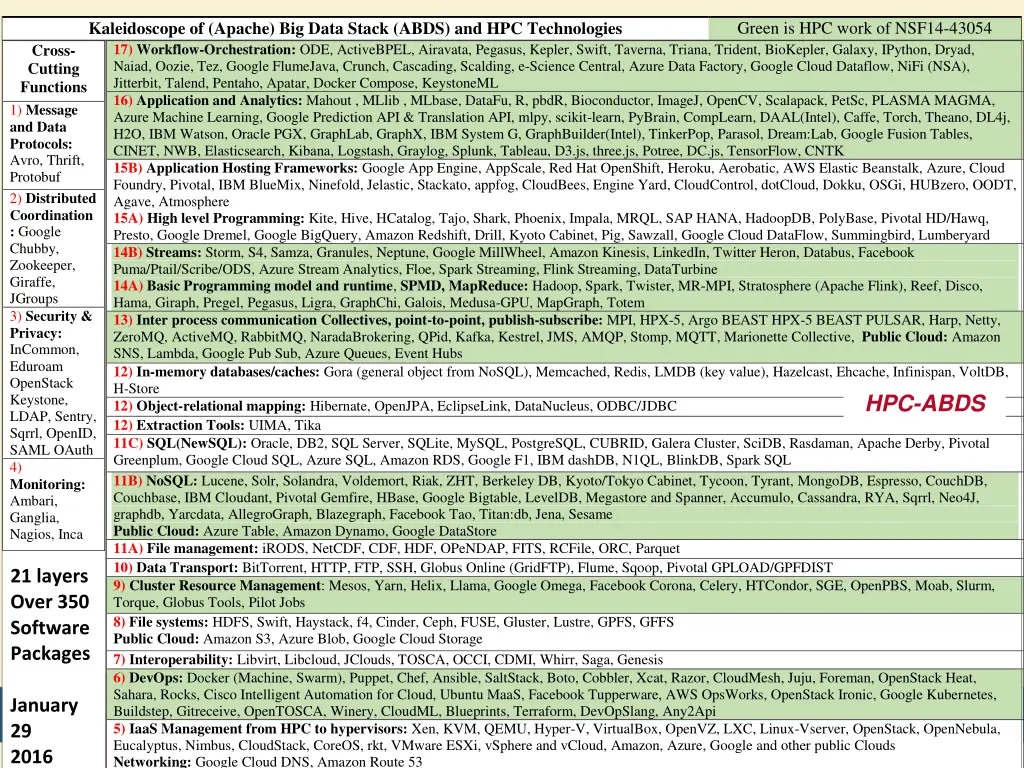Image resolution: width=1024 pixels, height=768 pixels.
Task: Click 'Azure Table' under NoSQL Public Cloud
Action: 239,531
